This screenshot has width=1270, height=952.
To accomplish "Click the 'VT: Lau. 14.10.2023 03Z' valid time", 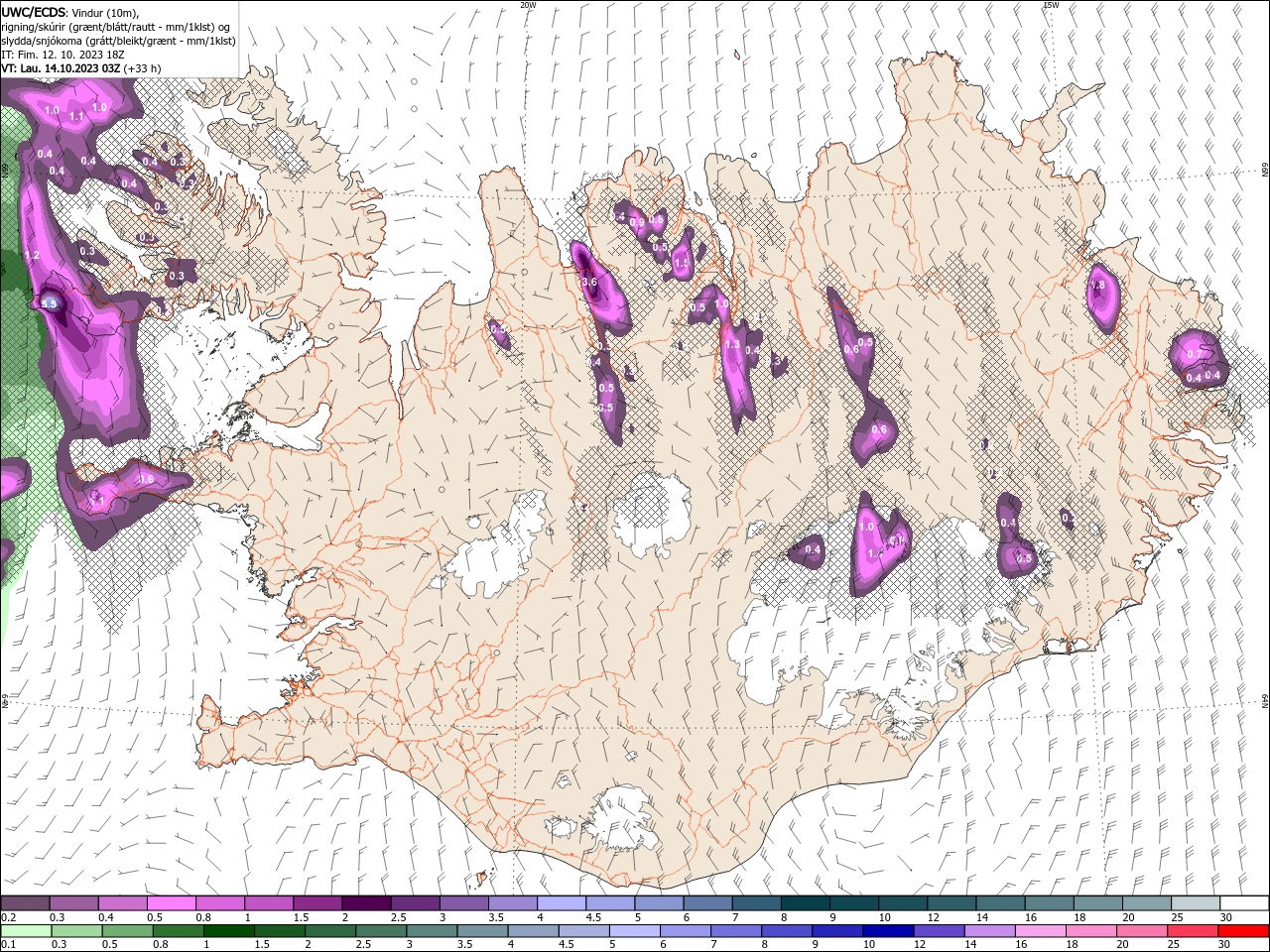I will (x=62, y=68).
